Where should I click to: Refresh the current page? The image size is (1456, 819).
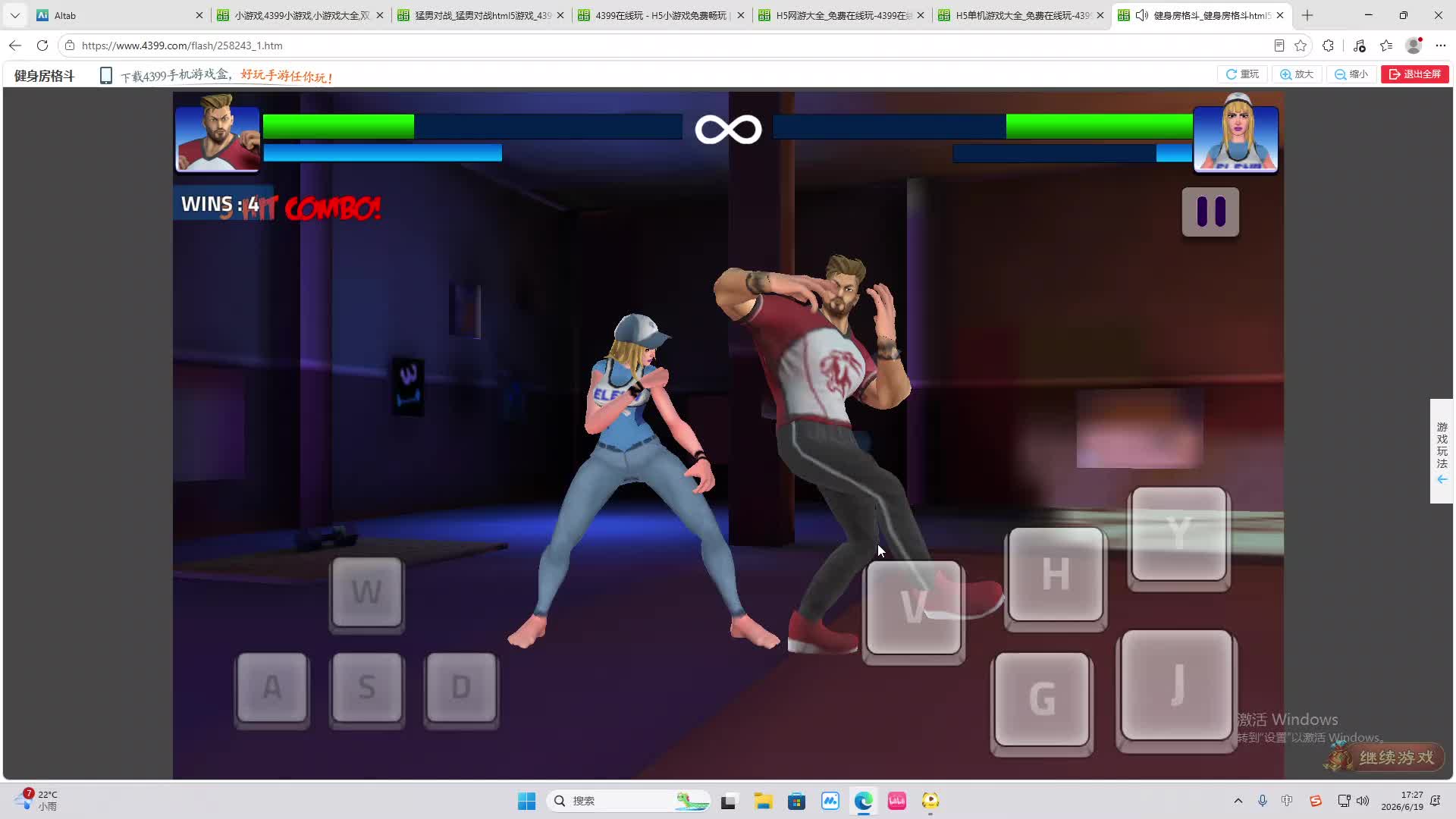42,45
